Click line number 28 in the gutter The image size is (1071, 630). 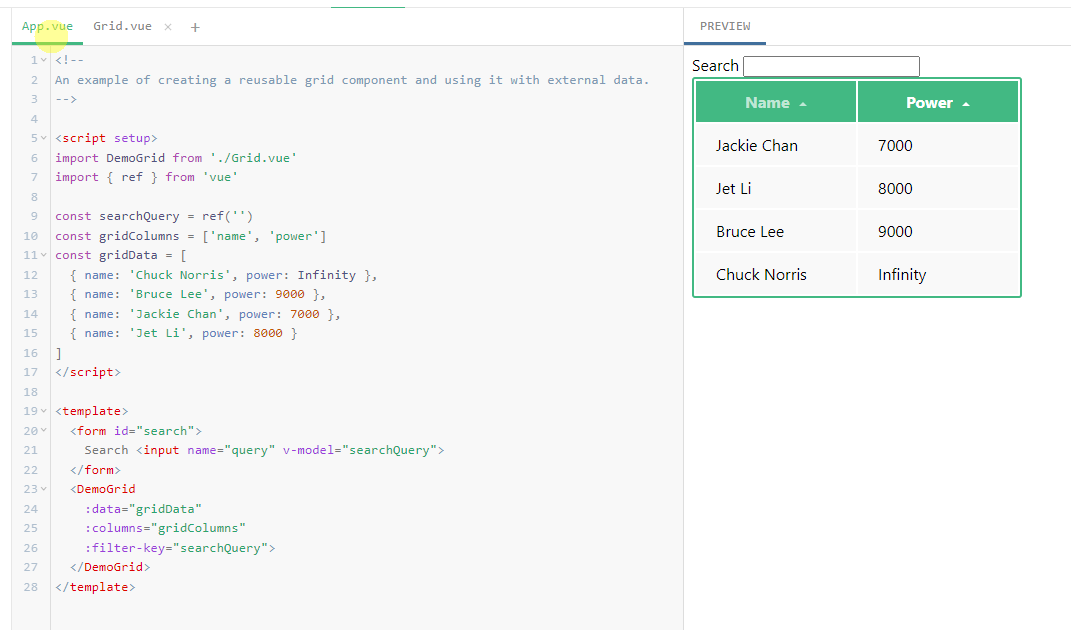click(31, 586)
